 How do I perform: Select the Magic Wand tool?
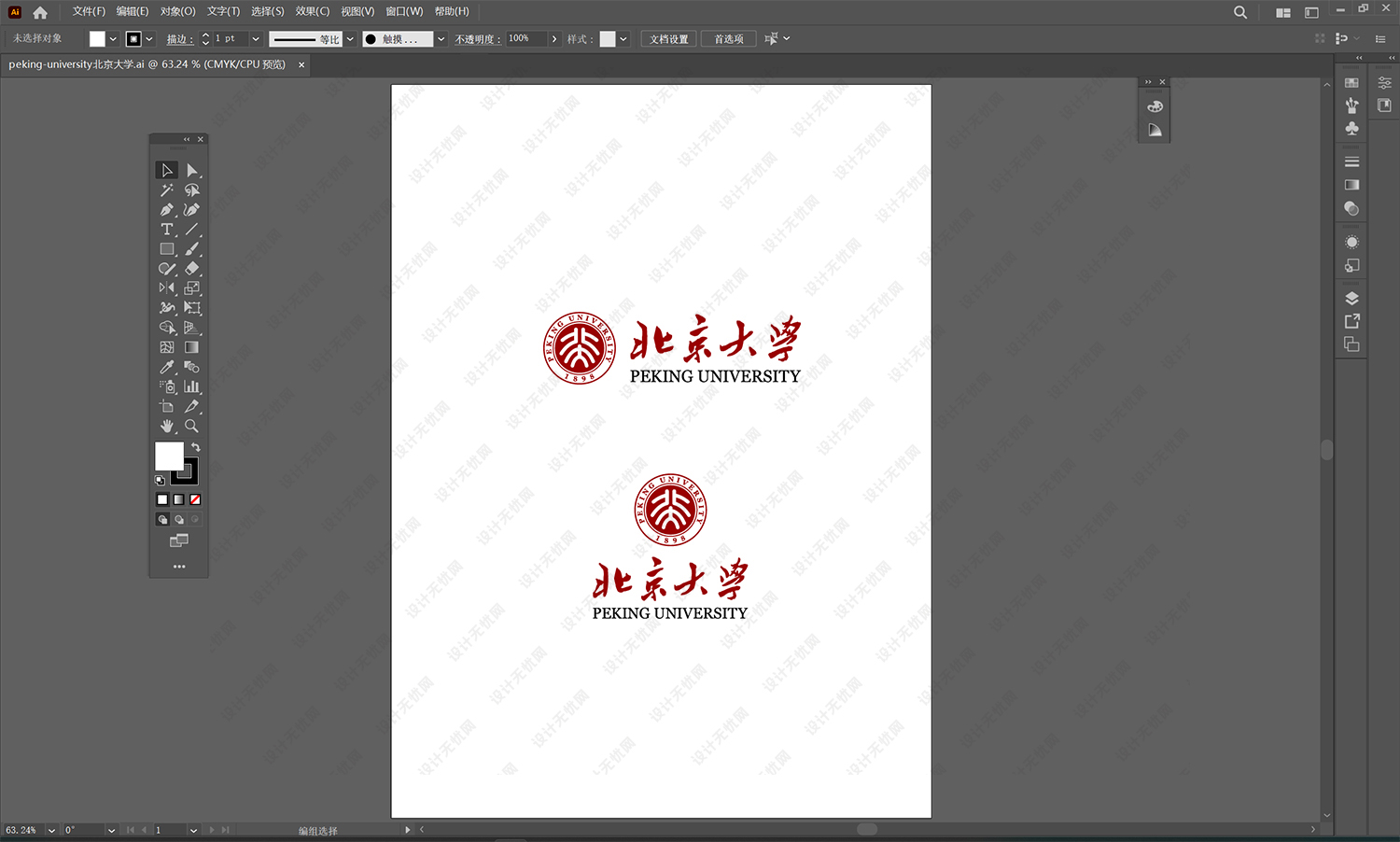pos(167,189)
